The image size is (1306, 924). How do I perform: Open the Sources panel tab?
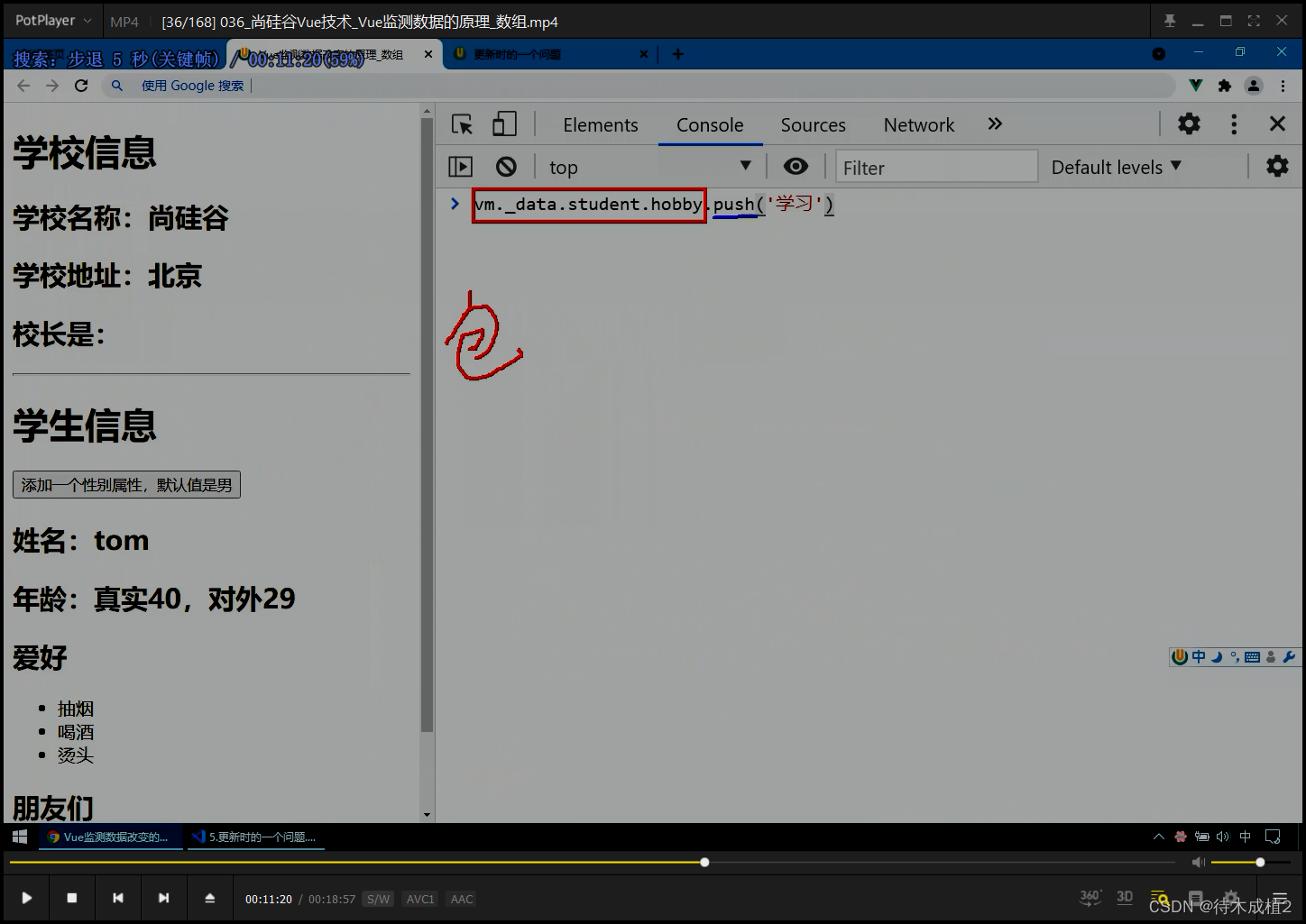[813, 125]
